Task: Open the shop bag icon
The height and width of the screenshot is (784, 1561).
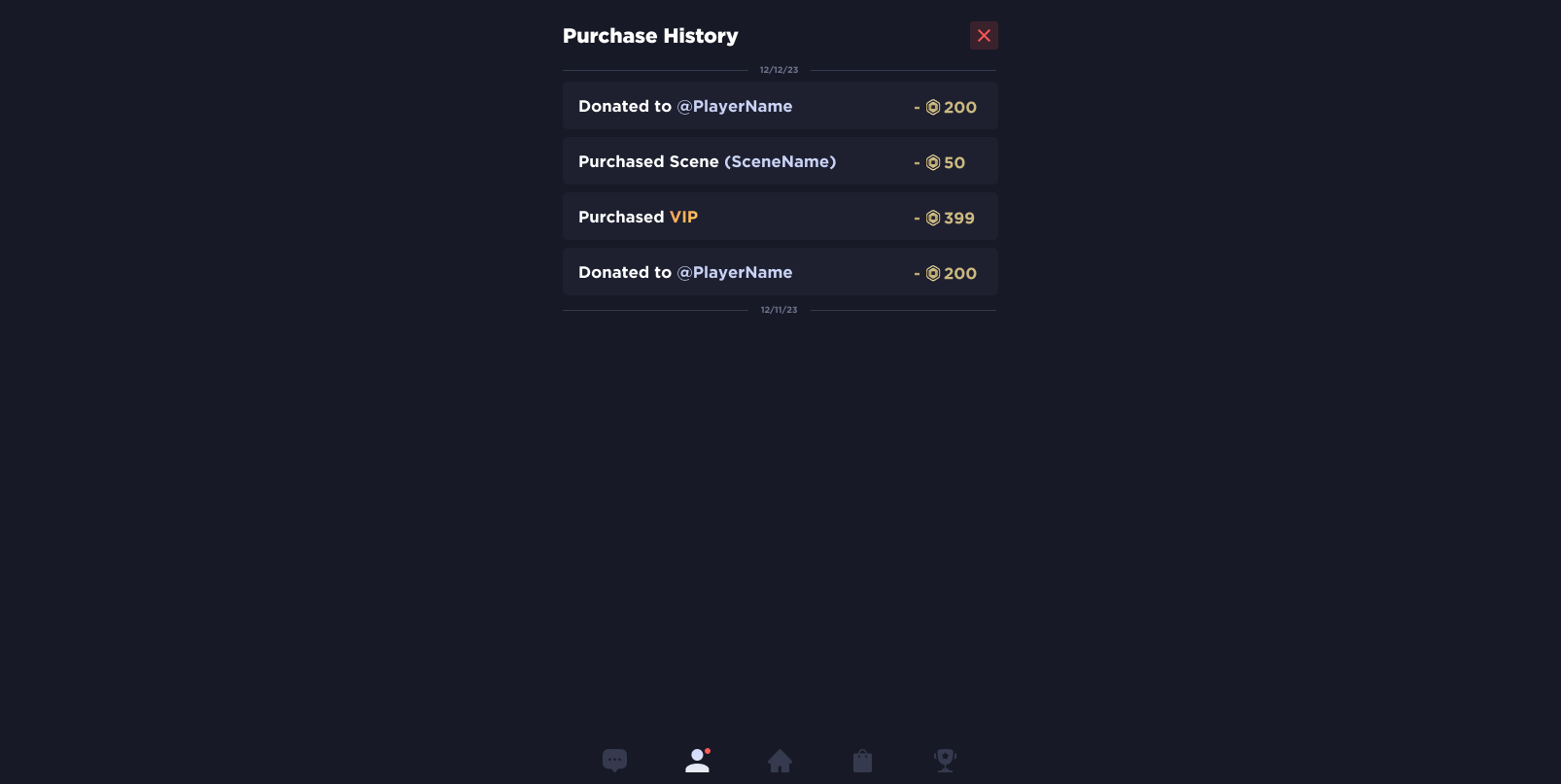Action: [862, 761]
